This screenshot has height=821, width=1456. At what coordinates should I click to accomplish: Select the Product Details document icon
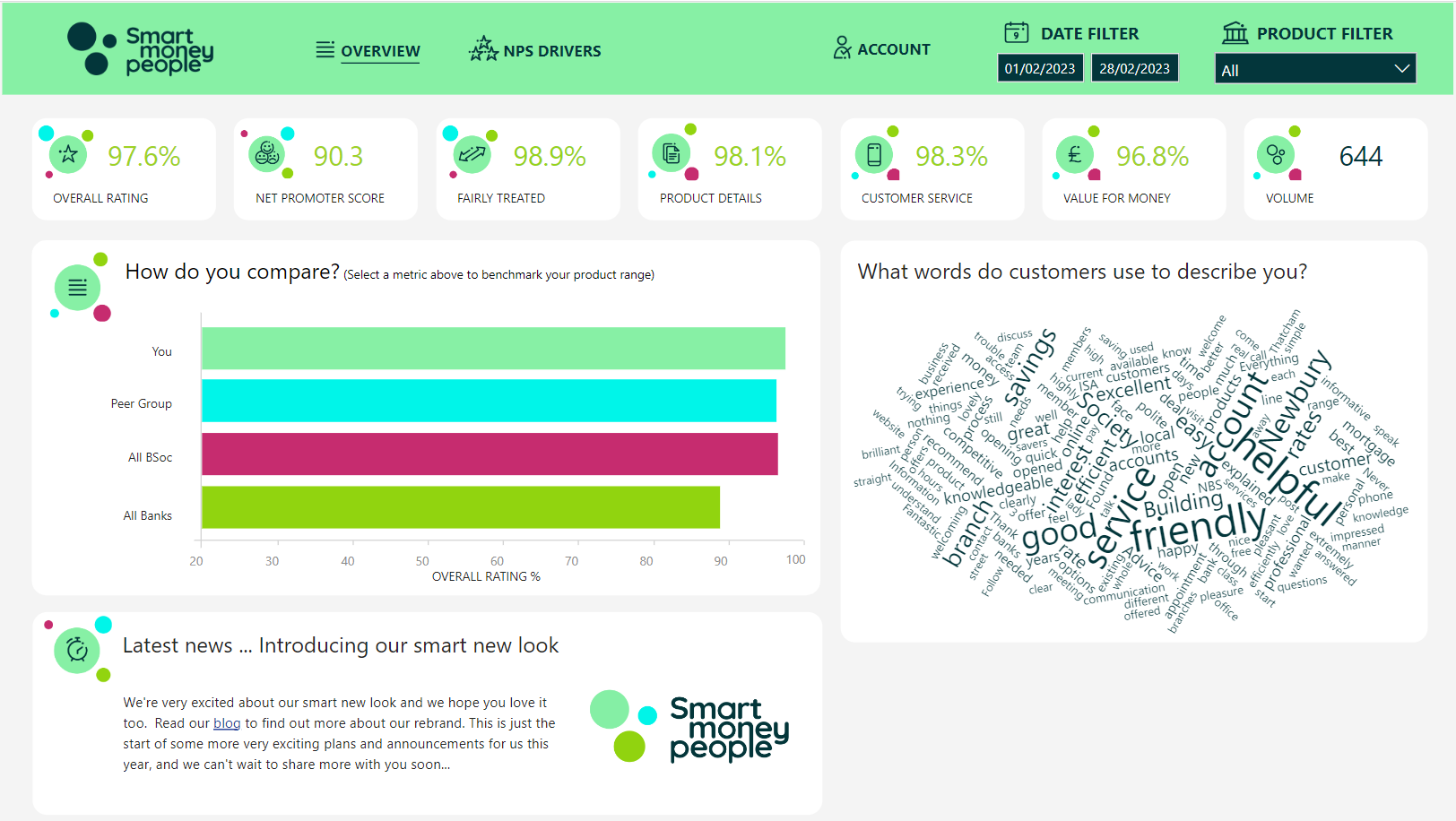672,153
